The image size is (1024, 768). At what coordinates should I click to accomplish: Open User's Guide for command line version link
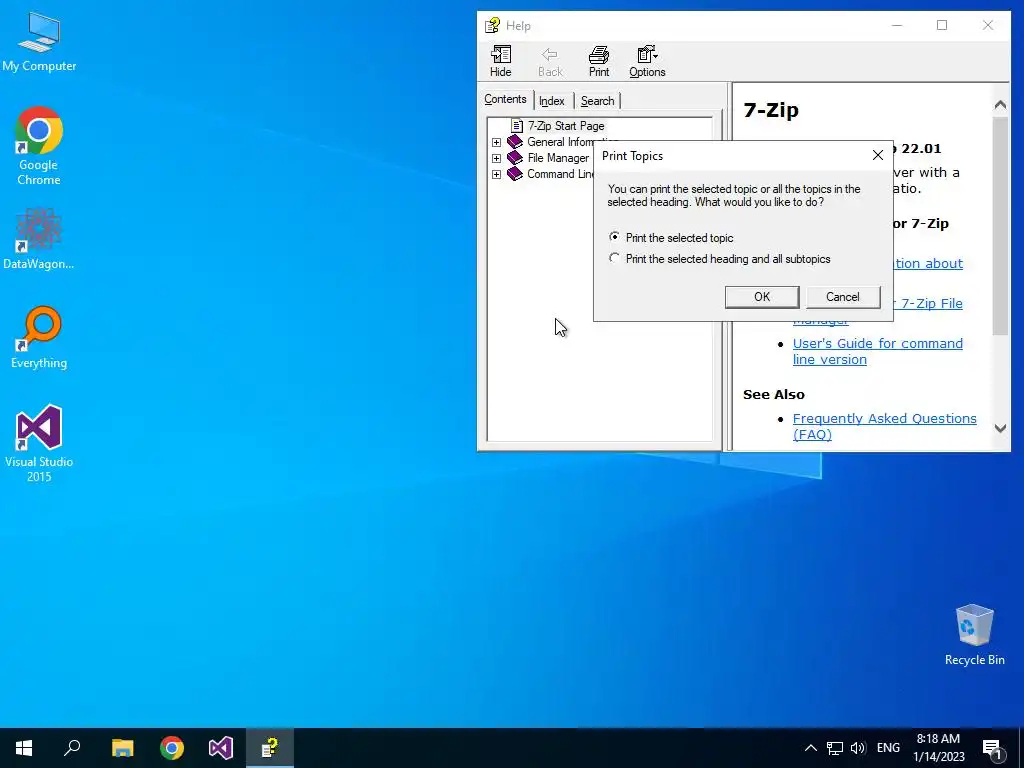click(877, 351)
